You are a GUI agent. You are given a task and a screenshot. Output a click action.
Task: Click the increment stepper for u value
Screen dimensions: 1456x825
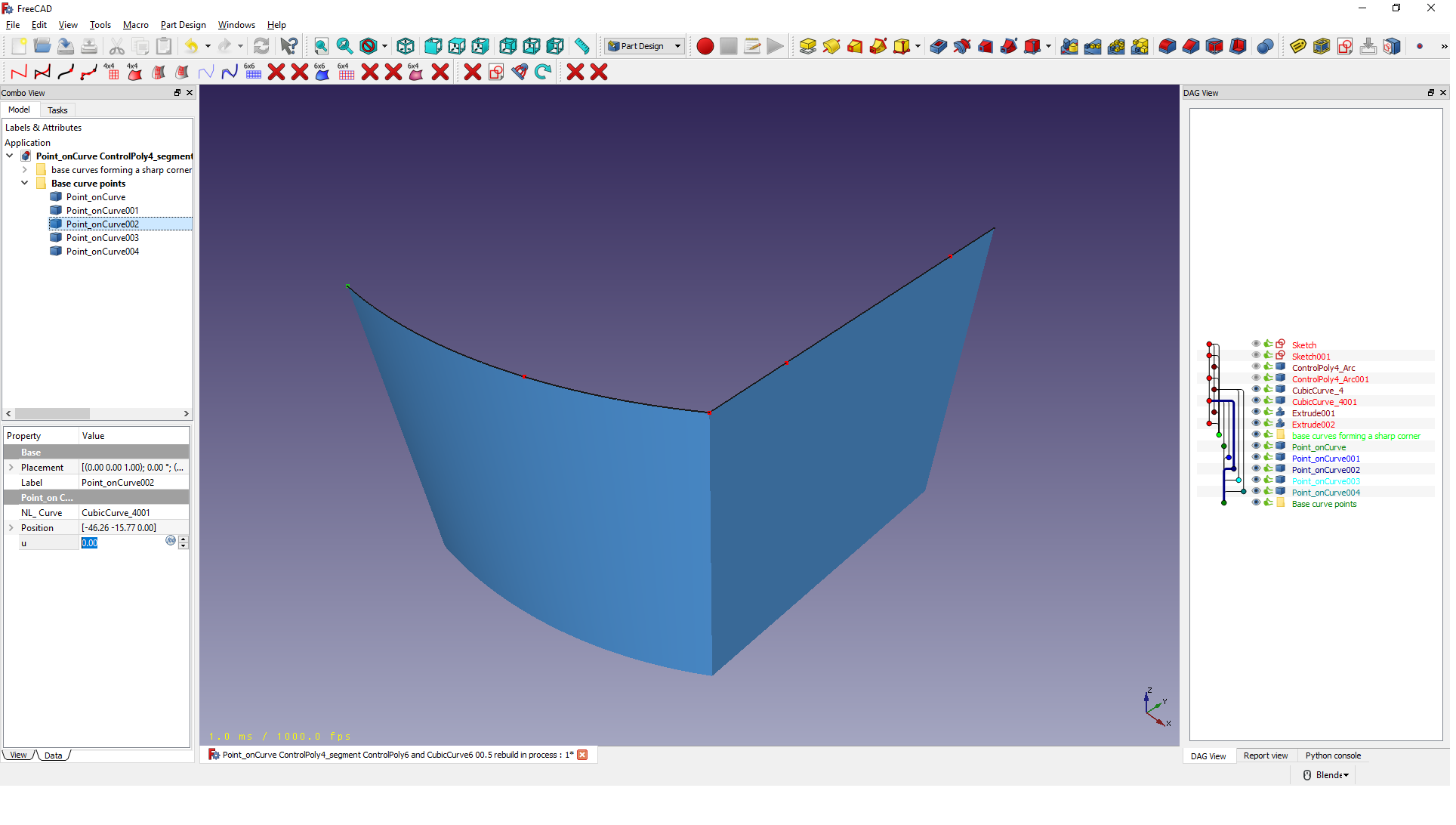[x=184, y=538]
